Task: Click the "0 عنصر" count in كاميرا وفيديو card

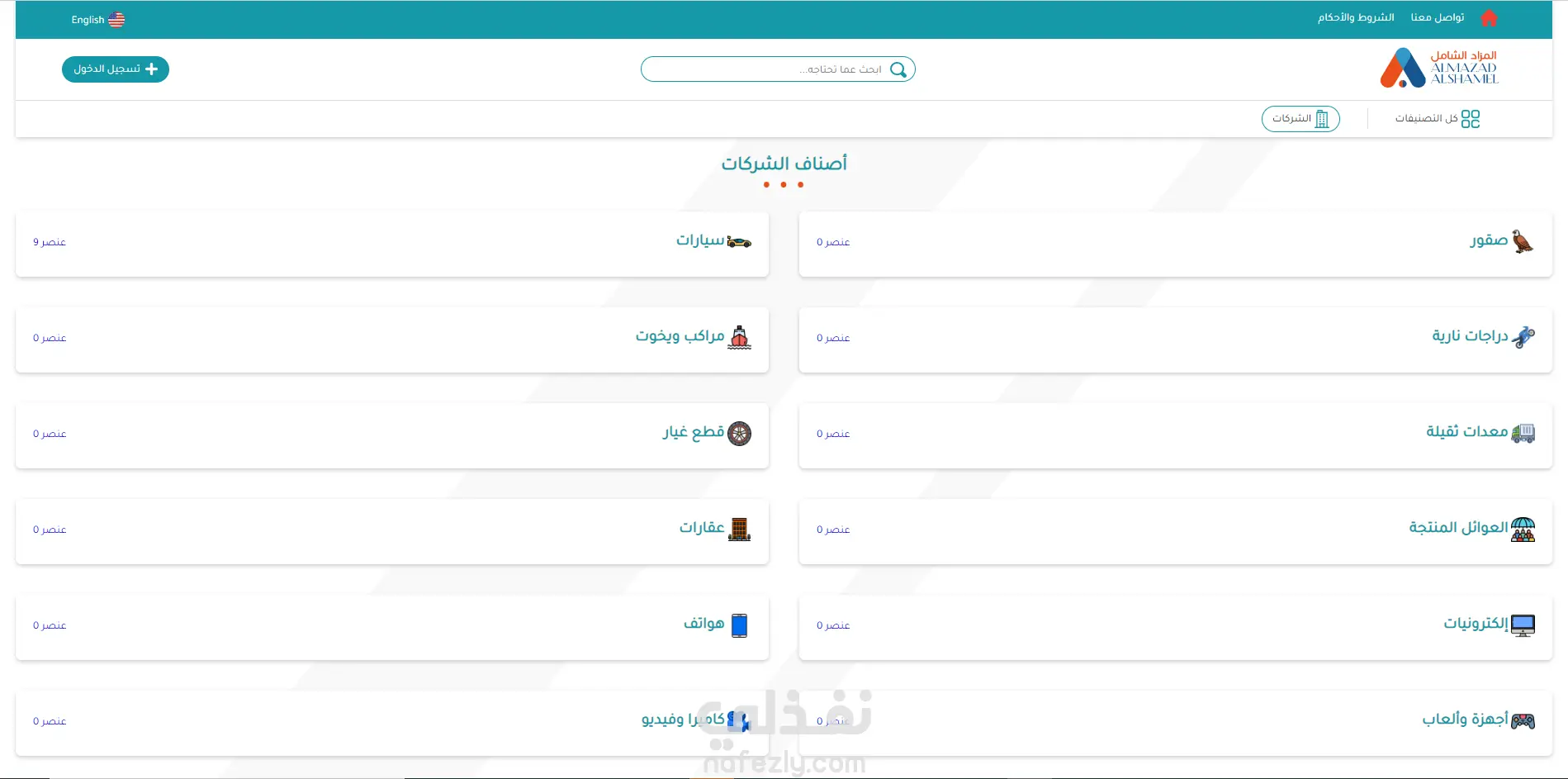Action: [x=50, y=721]
